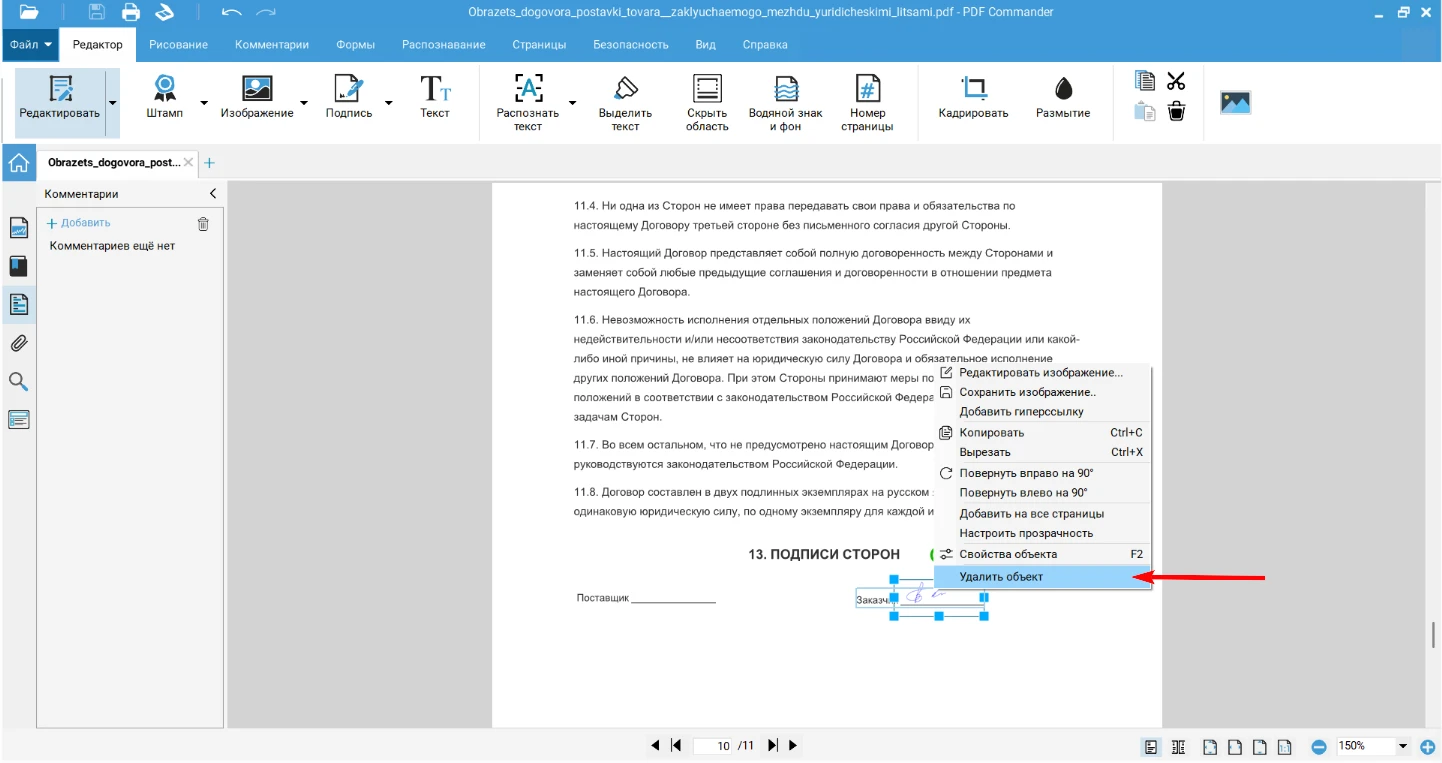Expand the Изображение dropdown arrow
The image size is (1442, 763).
[x=304, y=103]
